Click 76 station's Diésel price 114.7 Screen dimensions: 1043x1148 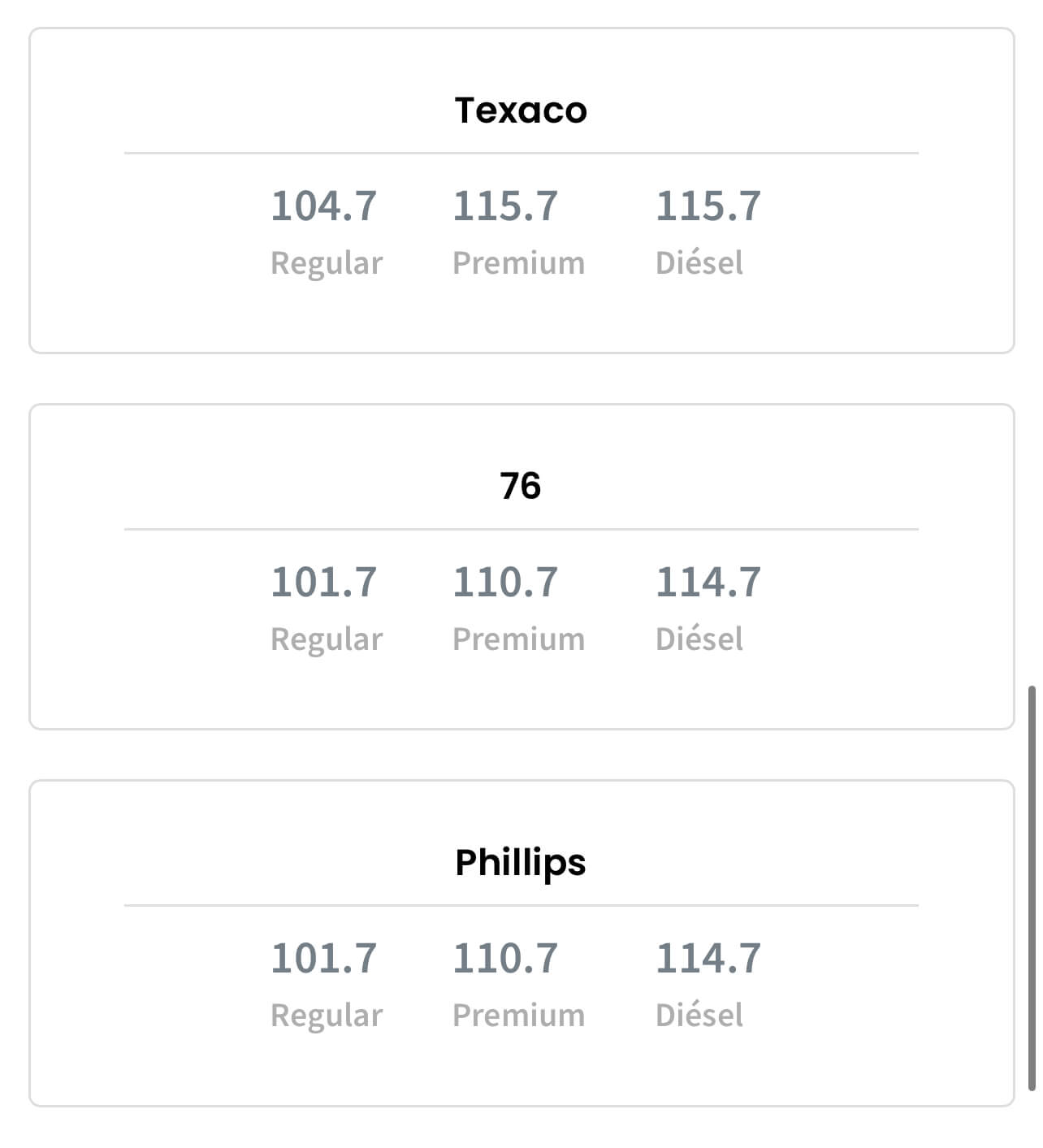point(708,582)
